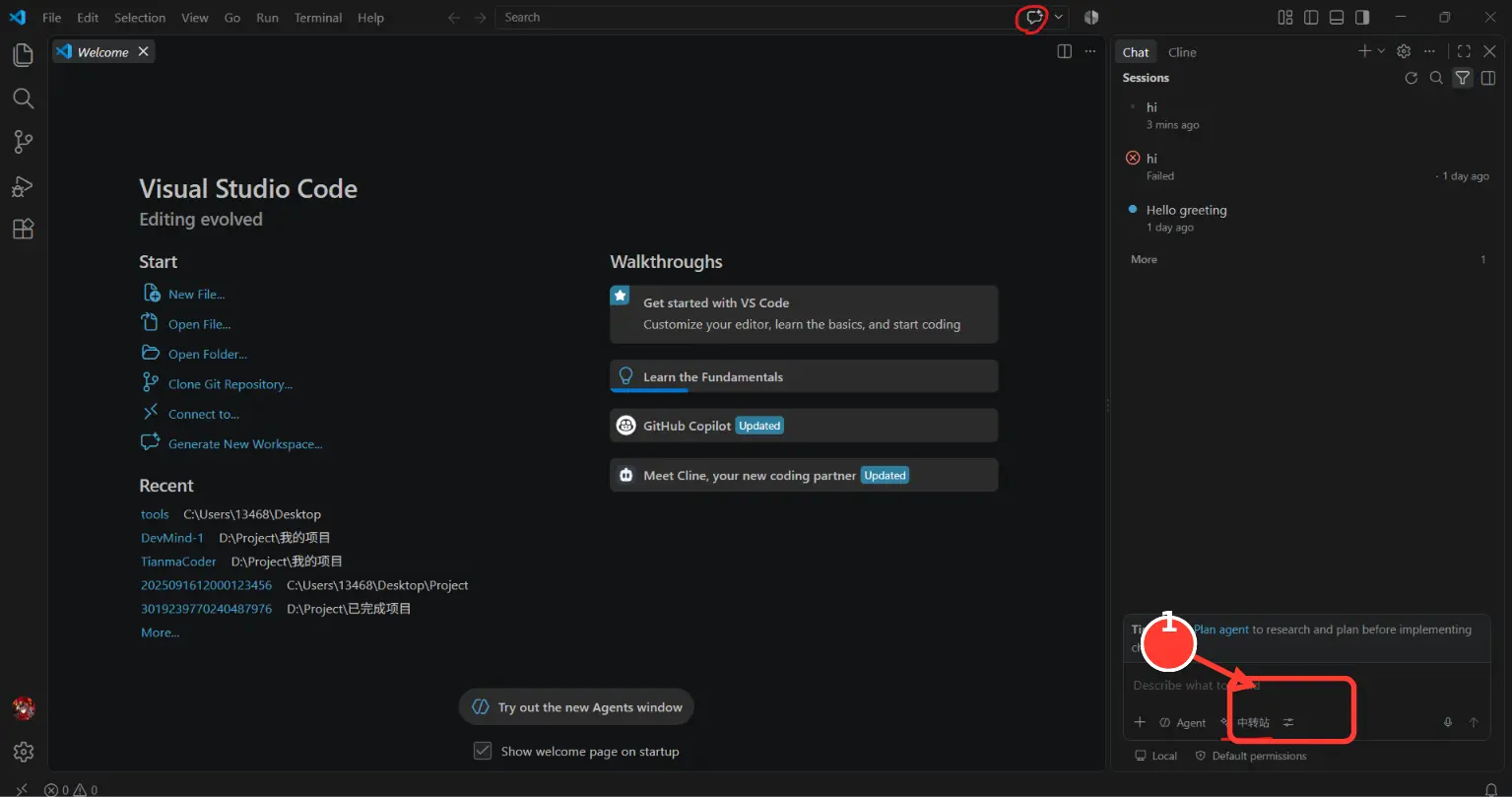Search within chat Sessions
The width and height of the screenshot is (1512, 797).
point(1436,78)
